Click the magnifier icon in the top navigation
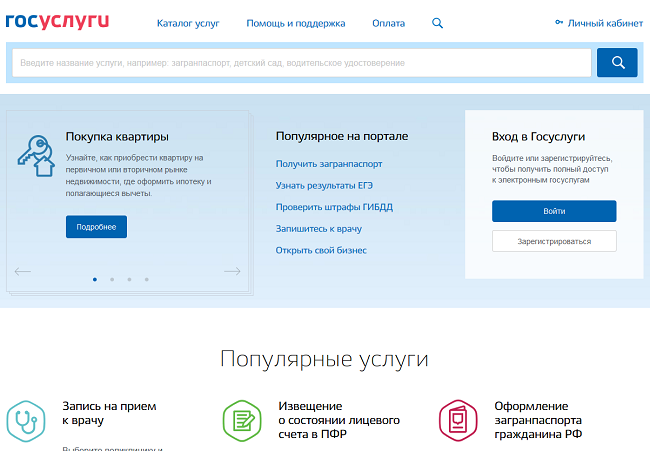The image size is (650, 451). 437,23
